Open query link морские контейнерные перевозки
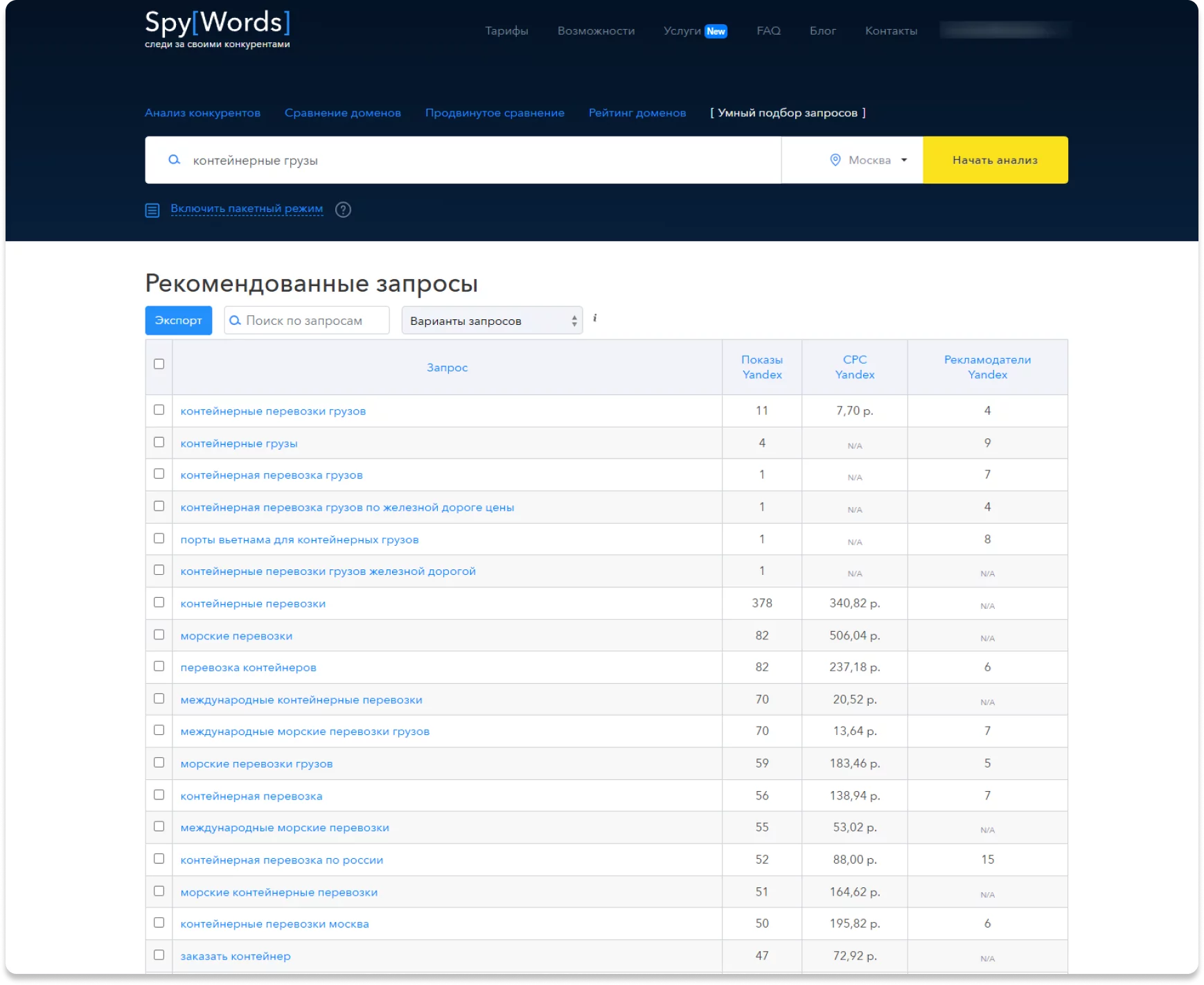 point(279,892)
